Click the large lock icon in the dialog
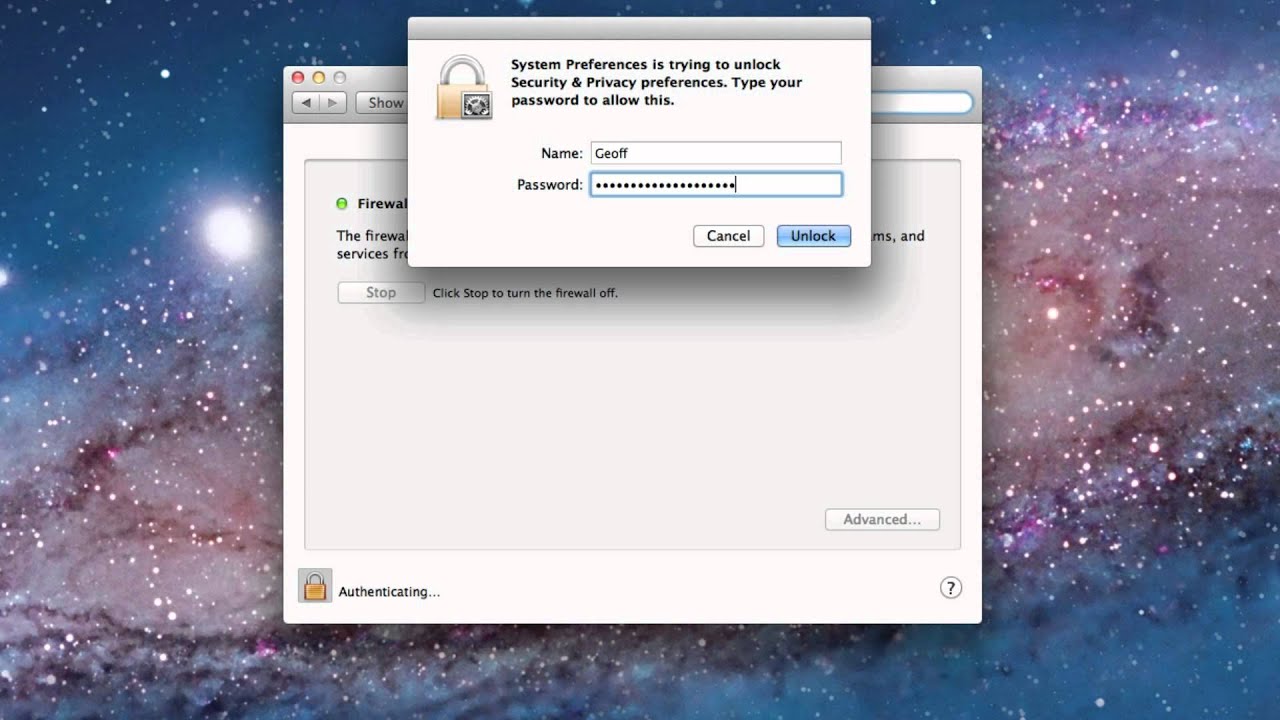This screenshot has width=1280, height=720. pos(463,87)
